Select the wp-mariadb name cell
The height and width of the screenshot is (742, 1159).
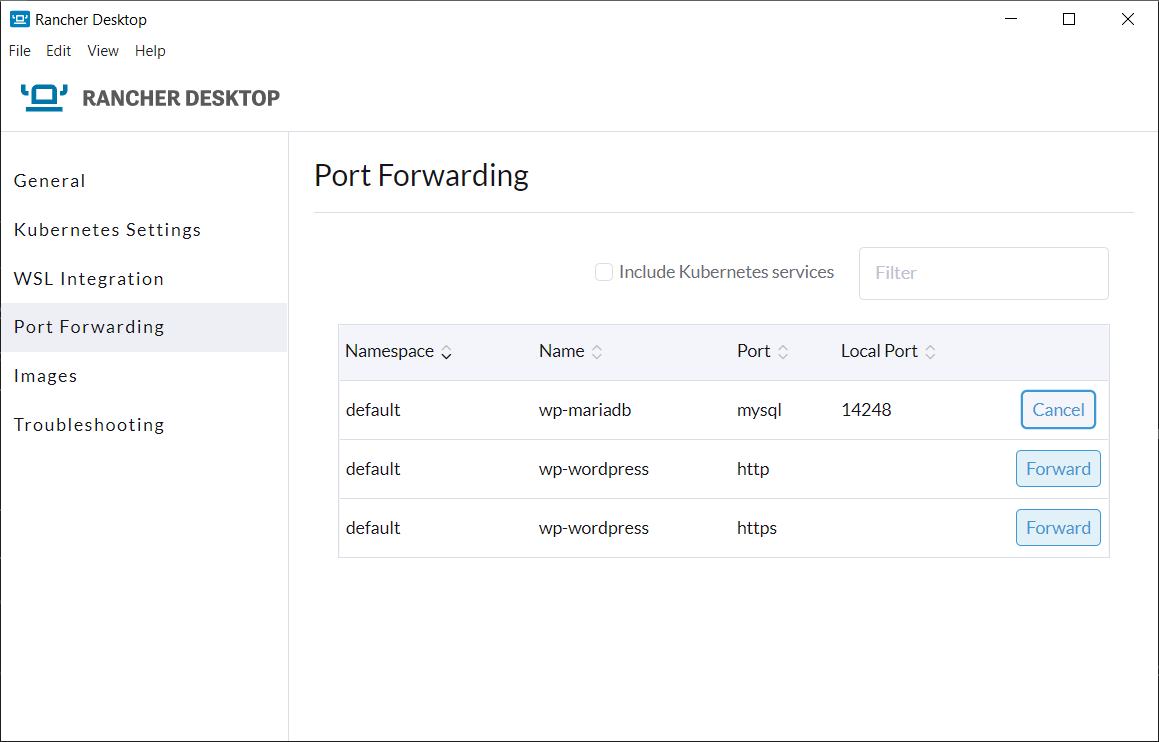585,410
